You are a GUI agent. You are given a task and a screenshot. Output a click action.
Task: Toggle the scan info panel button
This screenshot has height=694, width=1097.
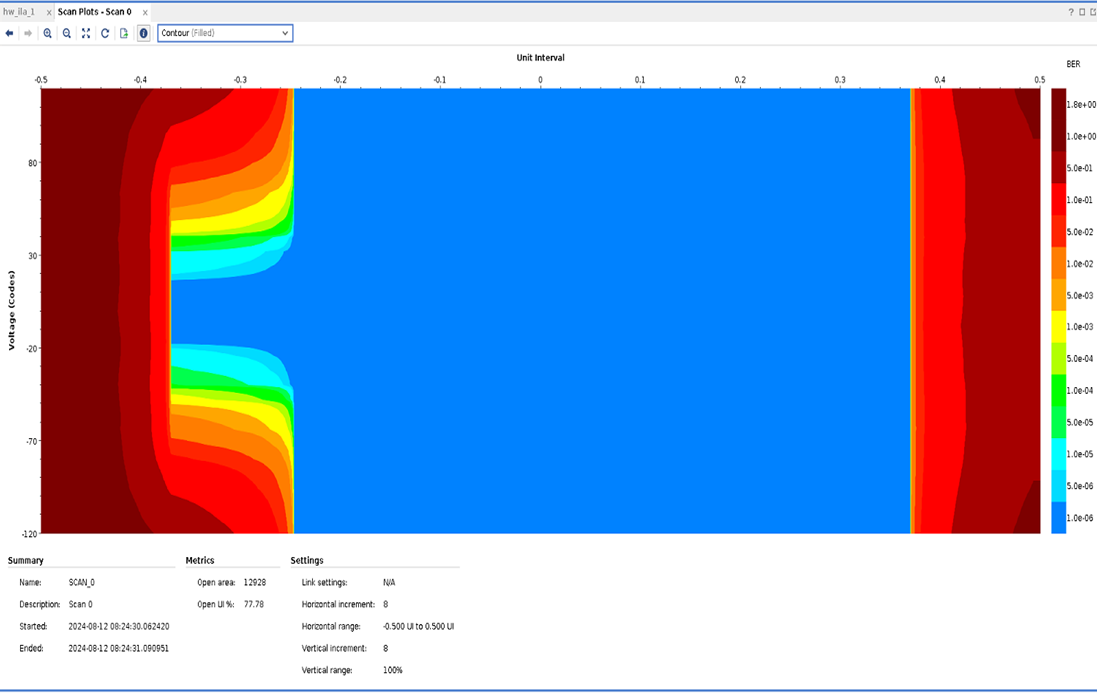click(x=143, y=33)
